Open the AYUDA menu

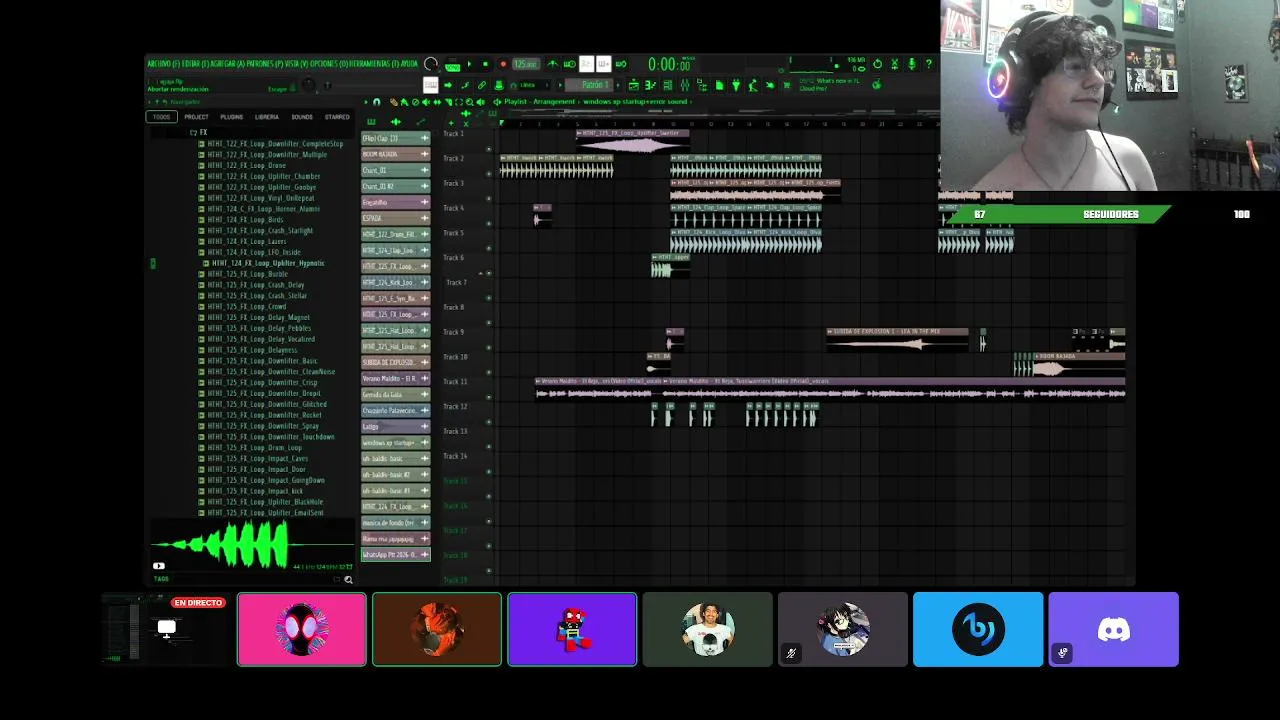(x=410, y=64)
